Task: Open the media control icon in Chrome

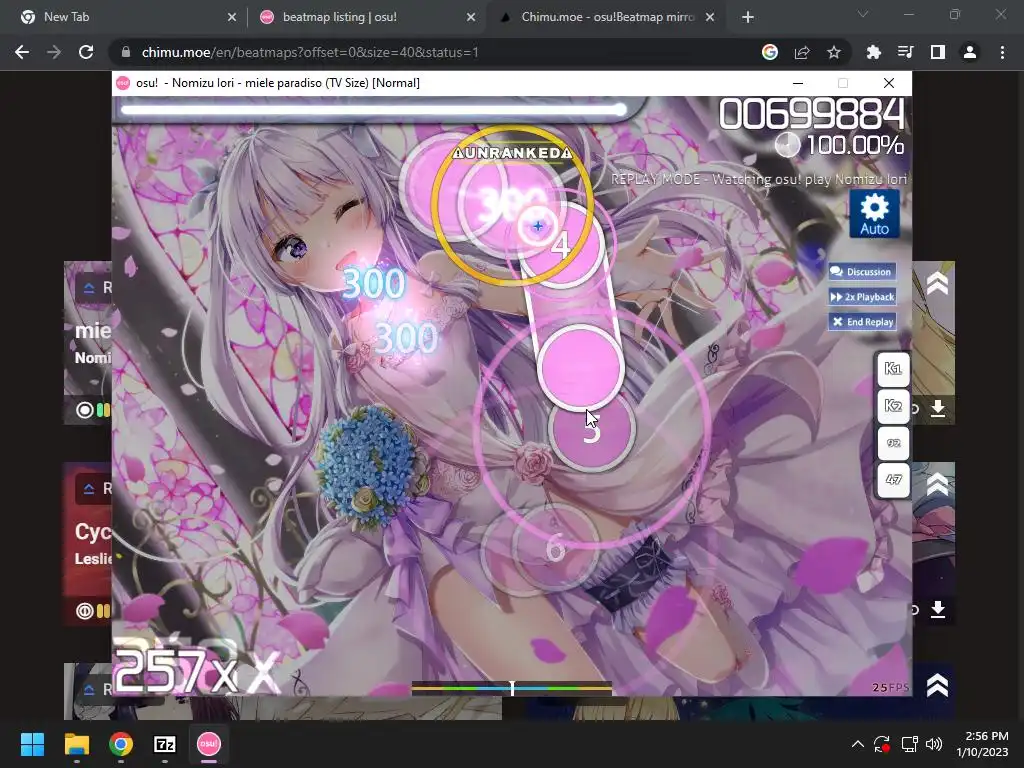Action: coord(905,52)
